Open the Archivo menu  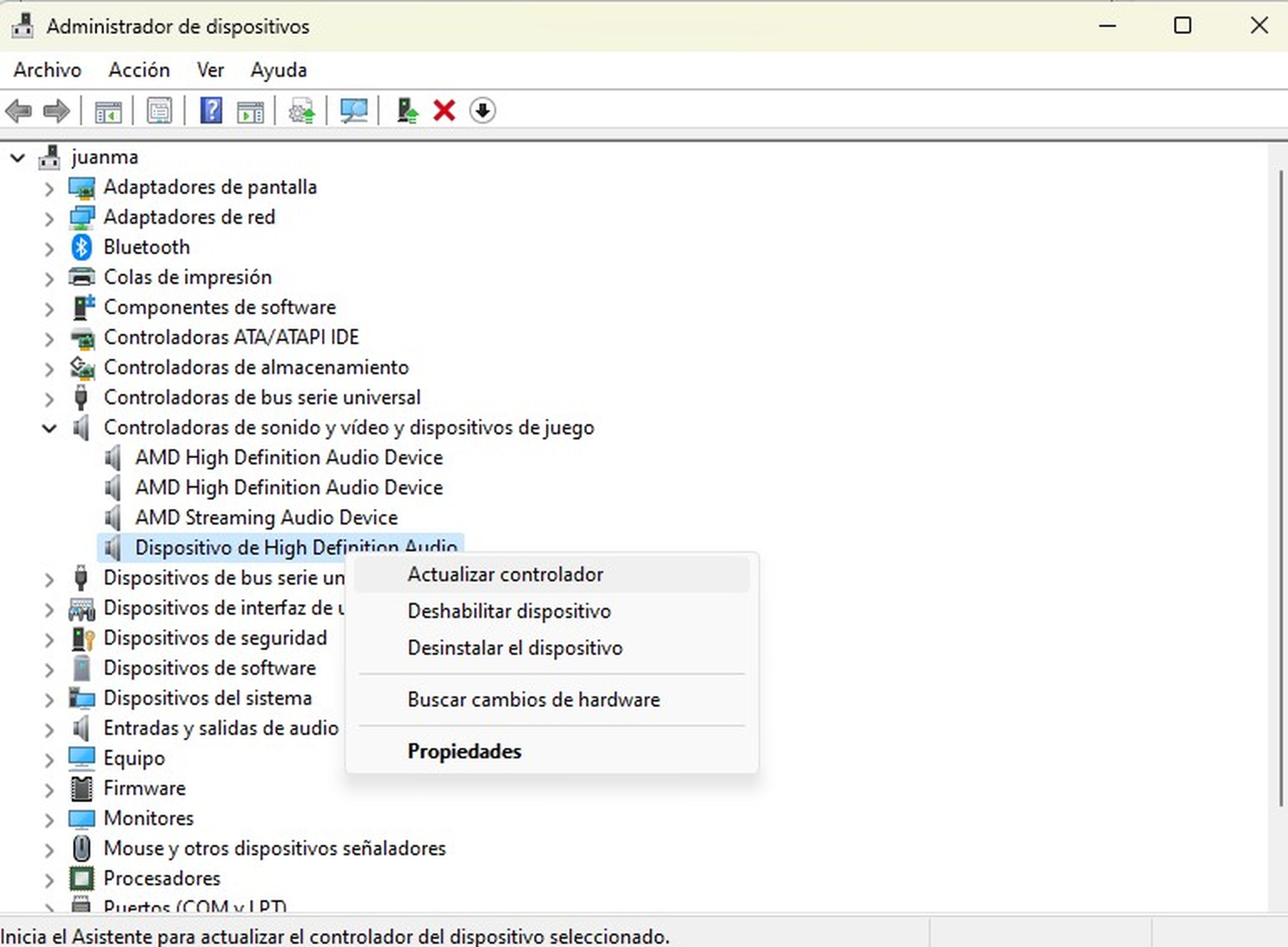[x=47, y=69]
